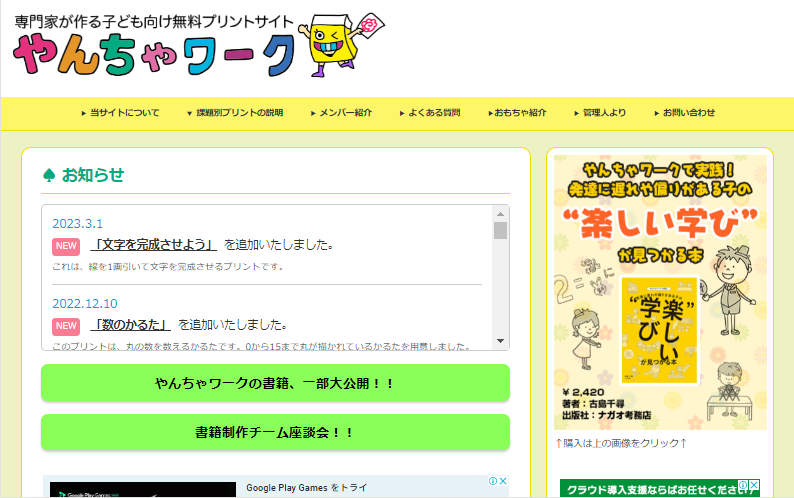Go to よくある質問 page
The height and width of the screenshot is (498, 794).
click(x=430, y=112)
